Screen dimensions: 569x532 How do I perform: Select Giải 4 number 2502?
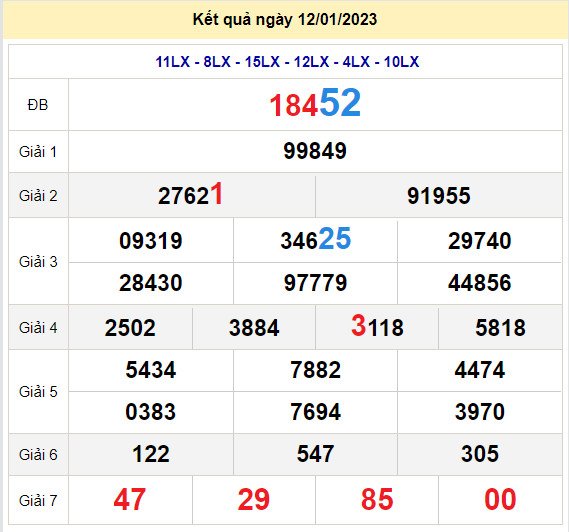pyautogui.click(x=130, y=328)
